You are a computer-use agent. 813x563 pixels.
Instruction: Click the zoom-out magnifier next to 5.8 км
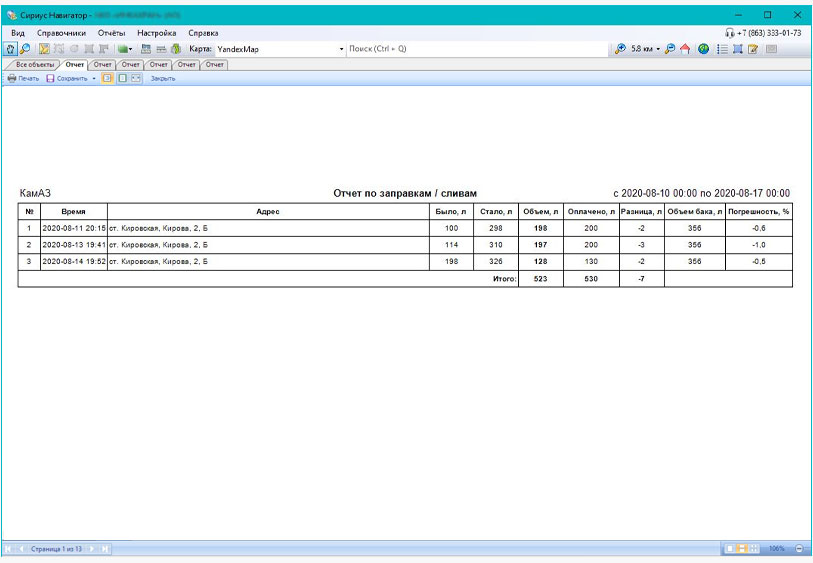[669, 48]
